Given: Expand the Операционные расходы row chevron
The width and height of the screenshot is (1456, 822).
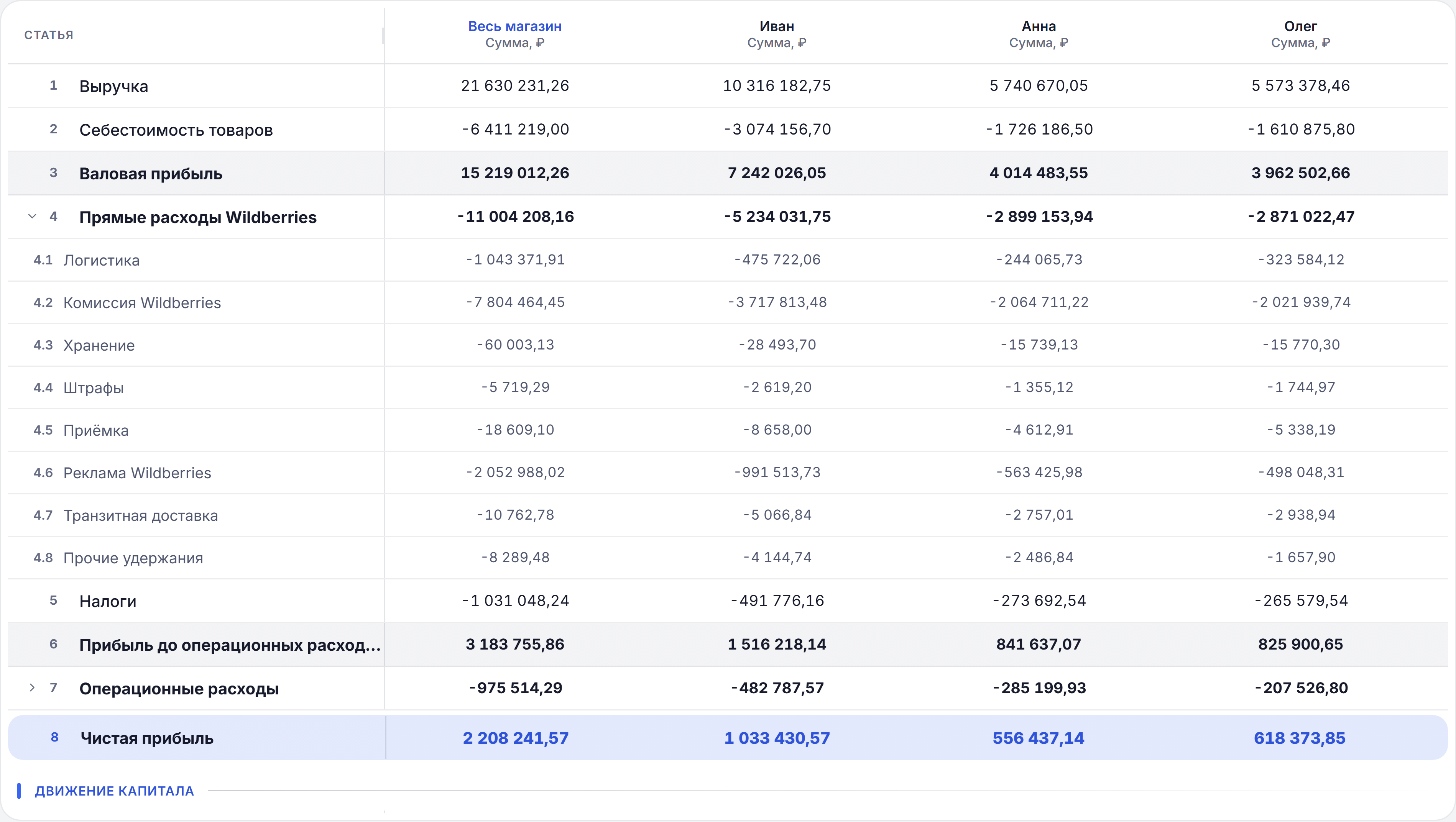Looking at the screenshot, I should point(32,687).
